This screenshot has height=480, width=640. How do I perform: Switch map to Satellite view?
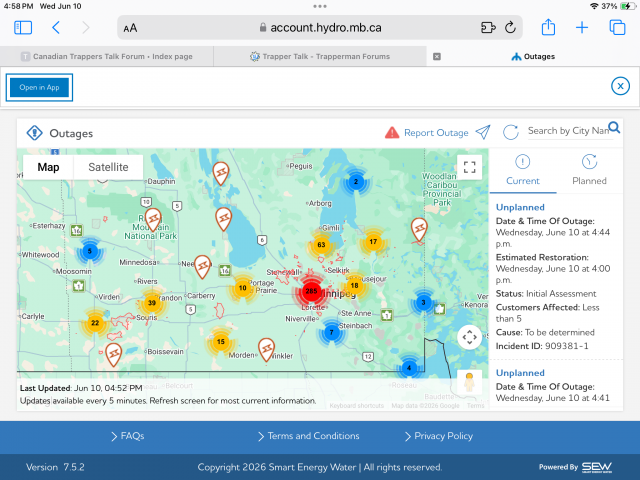coord(108,167)
